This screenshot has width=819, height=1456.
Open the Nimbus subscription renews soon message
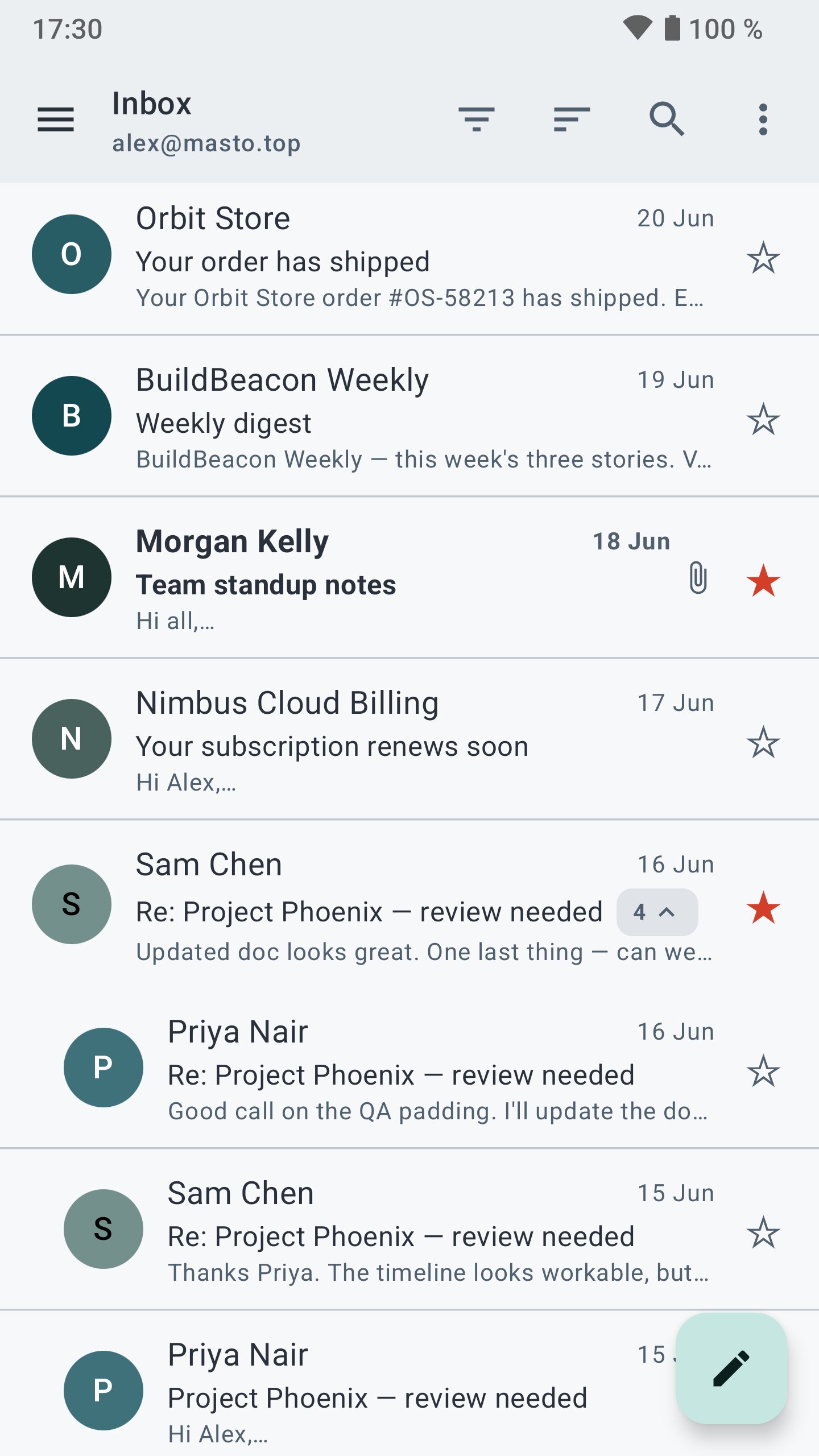tap(409, 739)
